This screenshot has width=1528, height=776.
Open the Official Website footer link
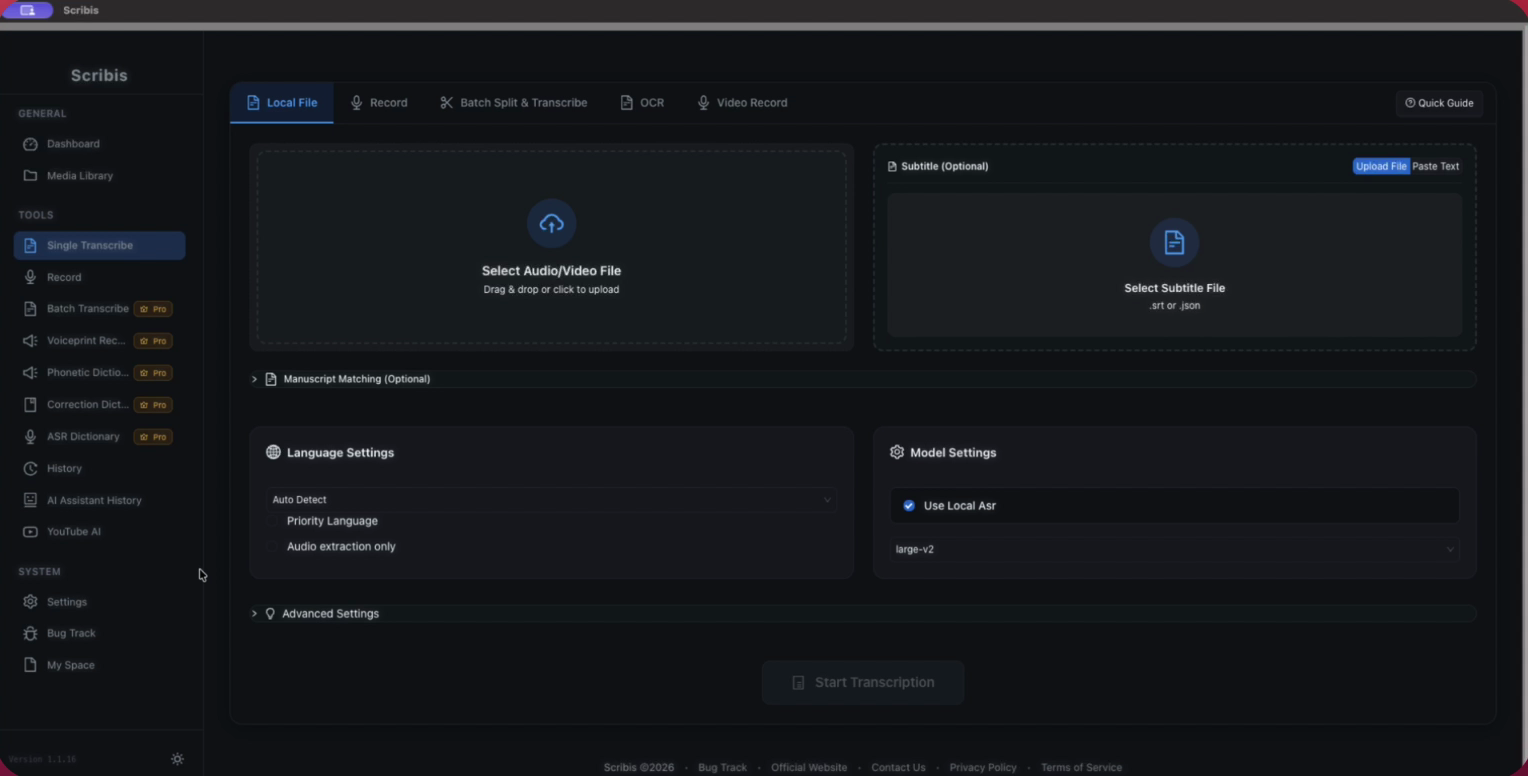coord(809,768)
